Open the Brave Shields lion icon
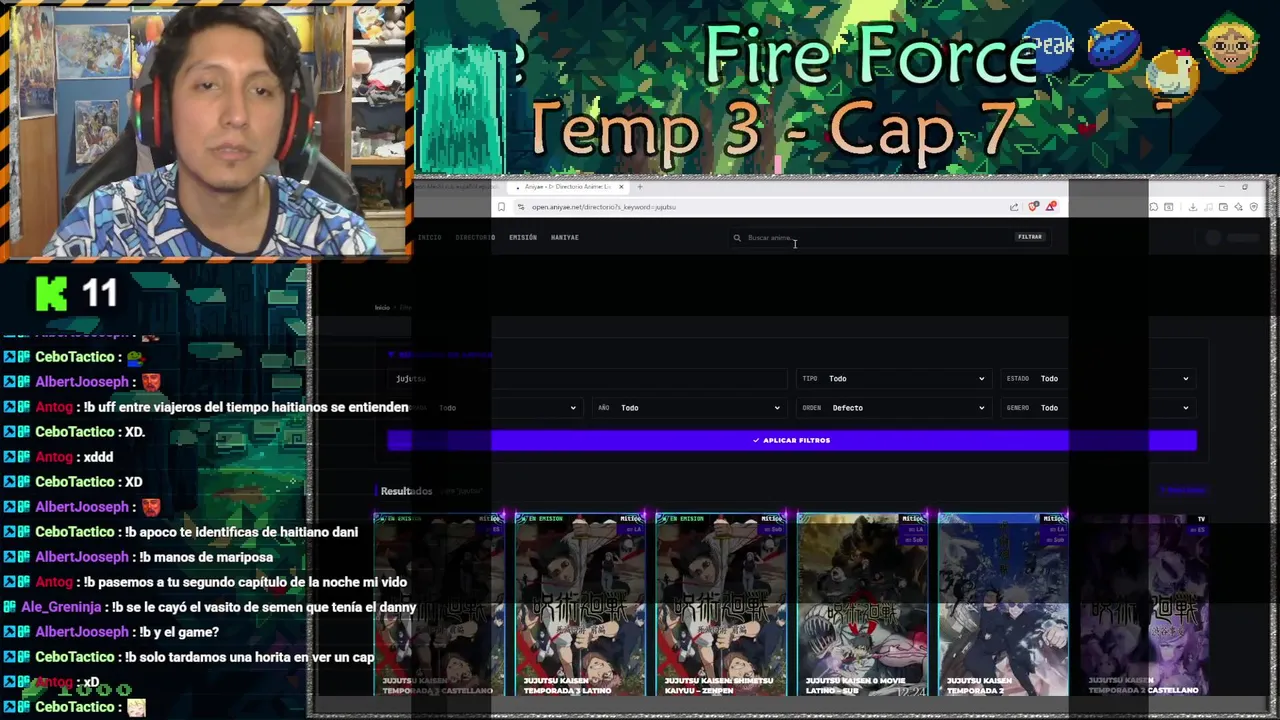 1033,207
